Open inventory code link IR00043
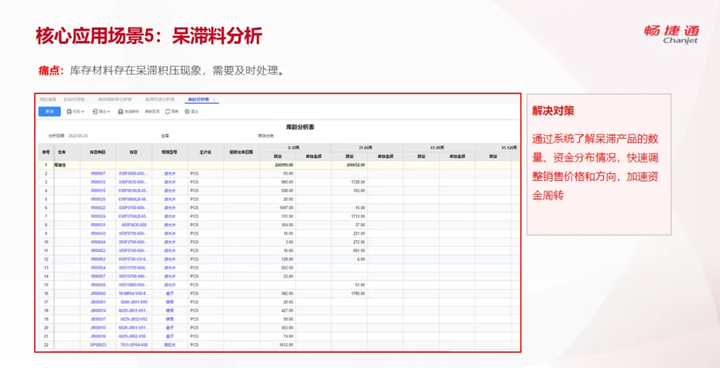This screenshot has width=720, height=368. point(98,233)
